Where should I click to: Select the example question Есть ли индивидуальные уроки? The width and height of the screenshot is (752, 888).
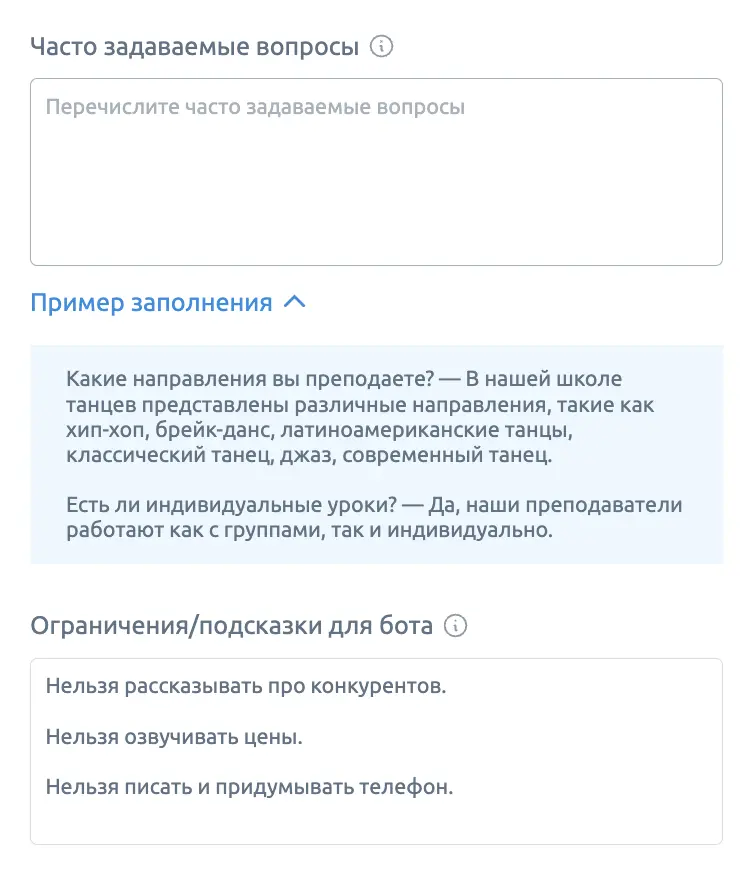coord(232,505)
